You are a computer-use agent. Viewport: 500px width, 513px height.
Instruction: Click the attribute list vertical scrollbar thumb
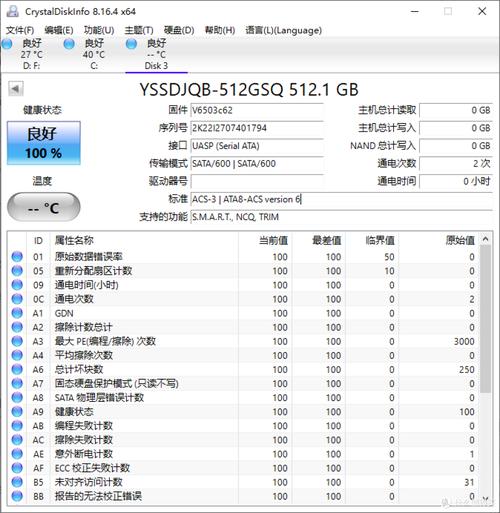click(486, 319)
